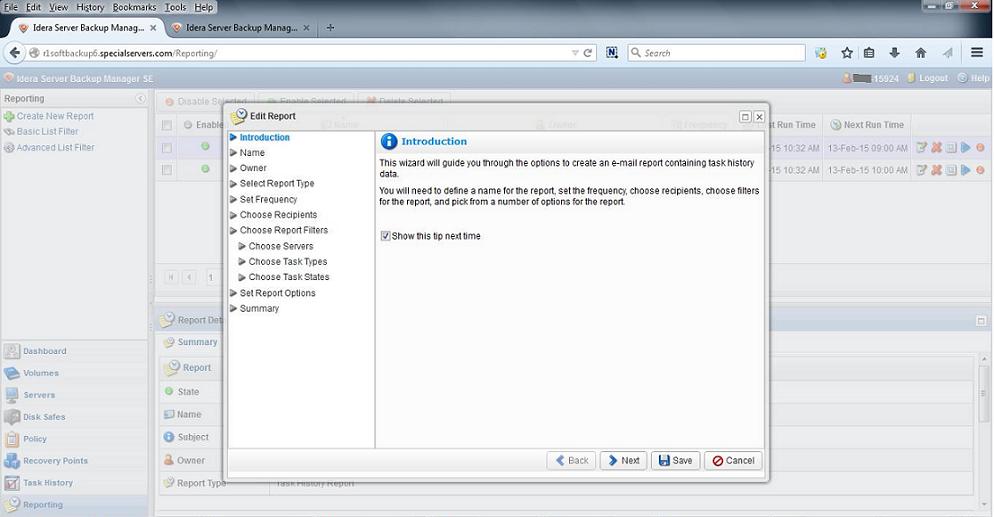Click the Next button in wizard
Screen dimensions: 994x517
coord(624,461)
